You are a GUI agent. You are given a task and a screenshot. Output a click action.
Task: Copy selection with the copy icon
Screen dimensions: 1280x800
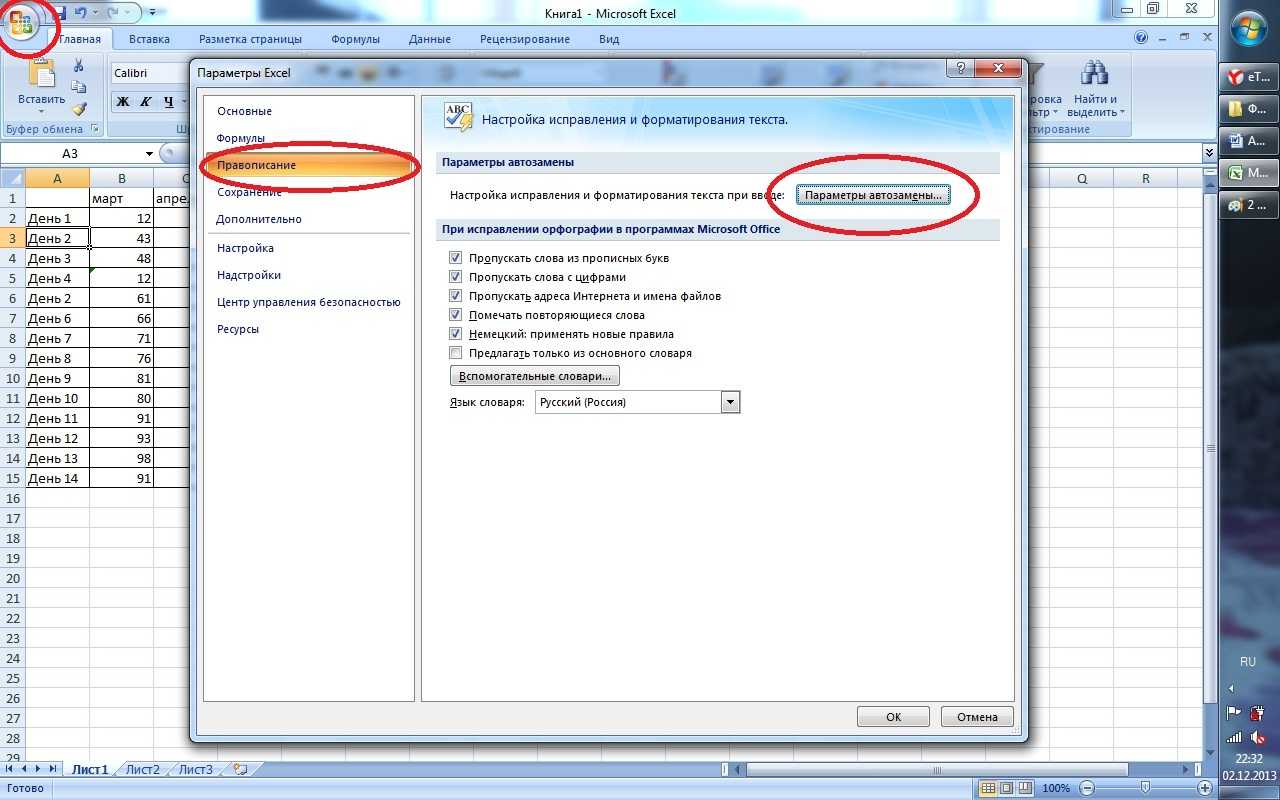(78, 88)
